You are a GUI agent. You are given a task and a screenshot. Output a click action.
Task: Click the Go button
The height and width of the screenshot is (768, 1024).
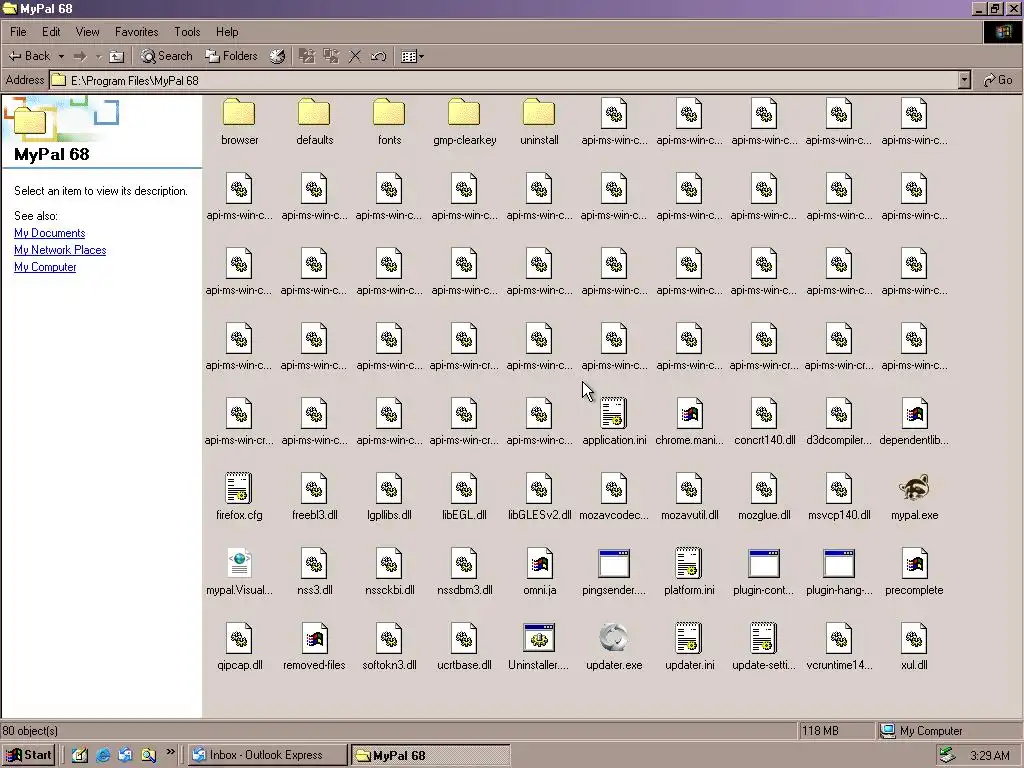pyautogui.click(x=998, y=80)
